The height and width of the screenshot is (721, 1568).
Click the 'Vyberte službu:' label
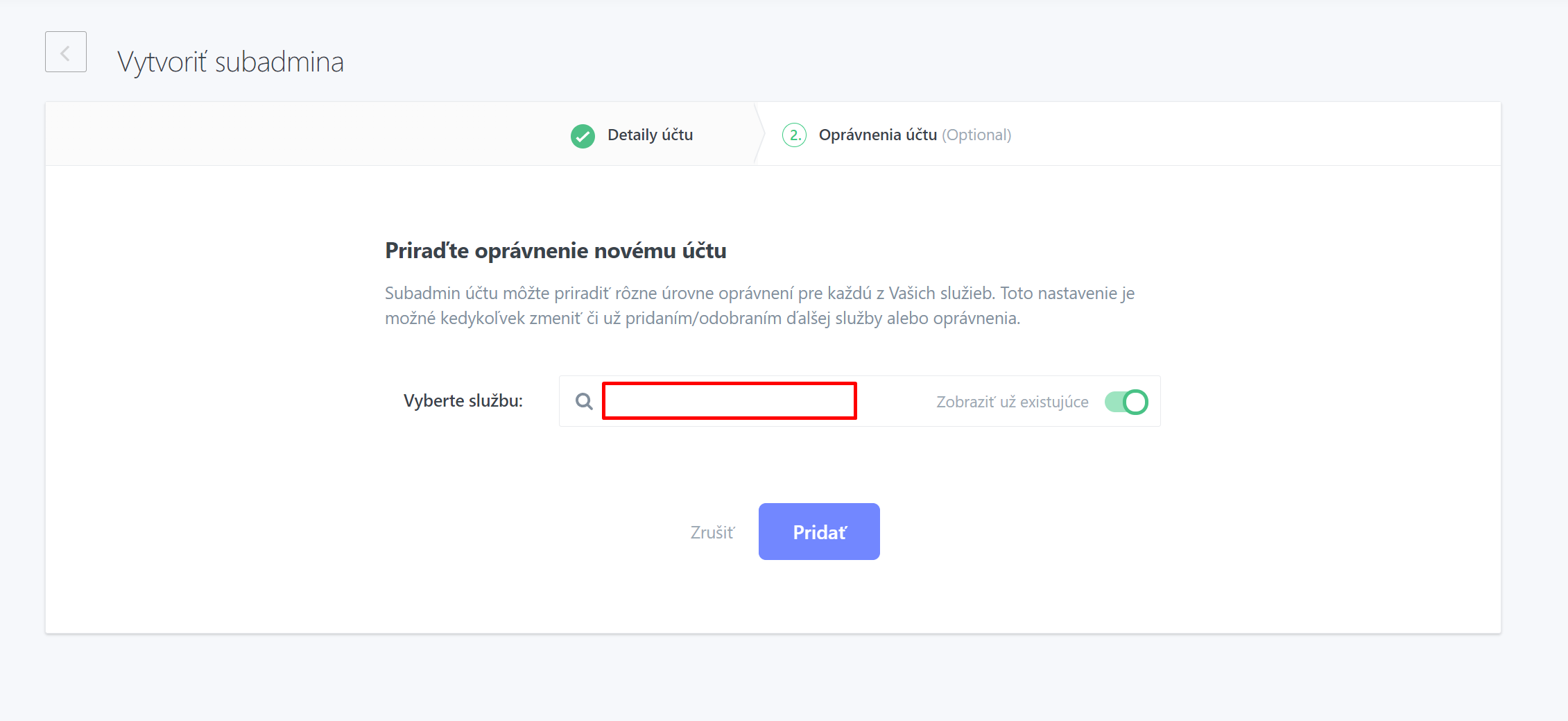pyautogui.click(x=463, y=400)
